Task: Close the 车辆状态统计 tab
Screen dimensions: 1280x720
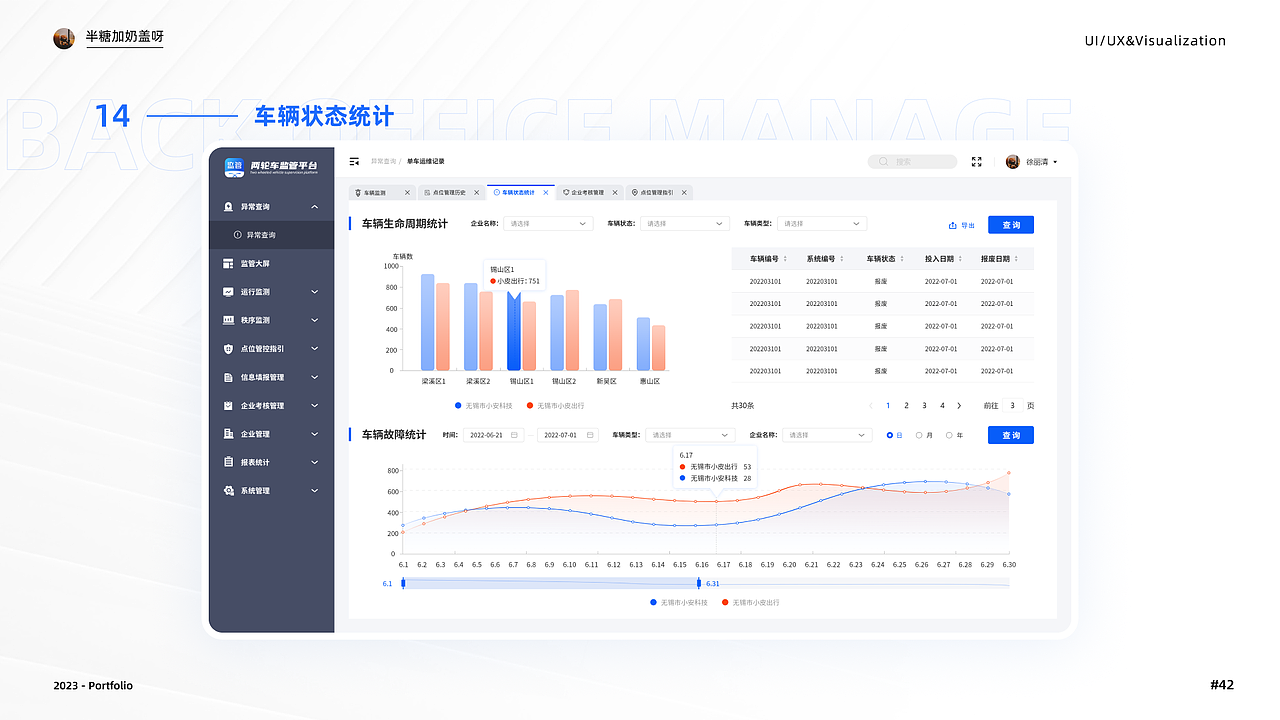Action: coord(546,192)
